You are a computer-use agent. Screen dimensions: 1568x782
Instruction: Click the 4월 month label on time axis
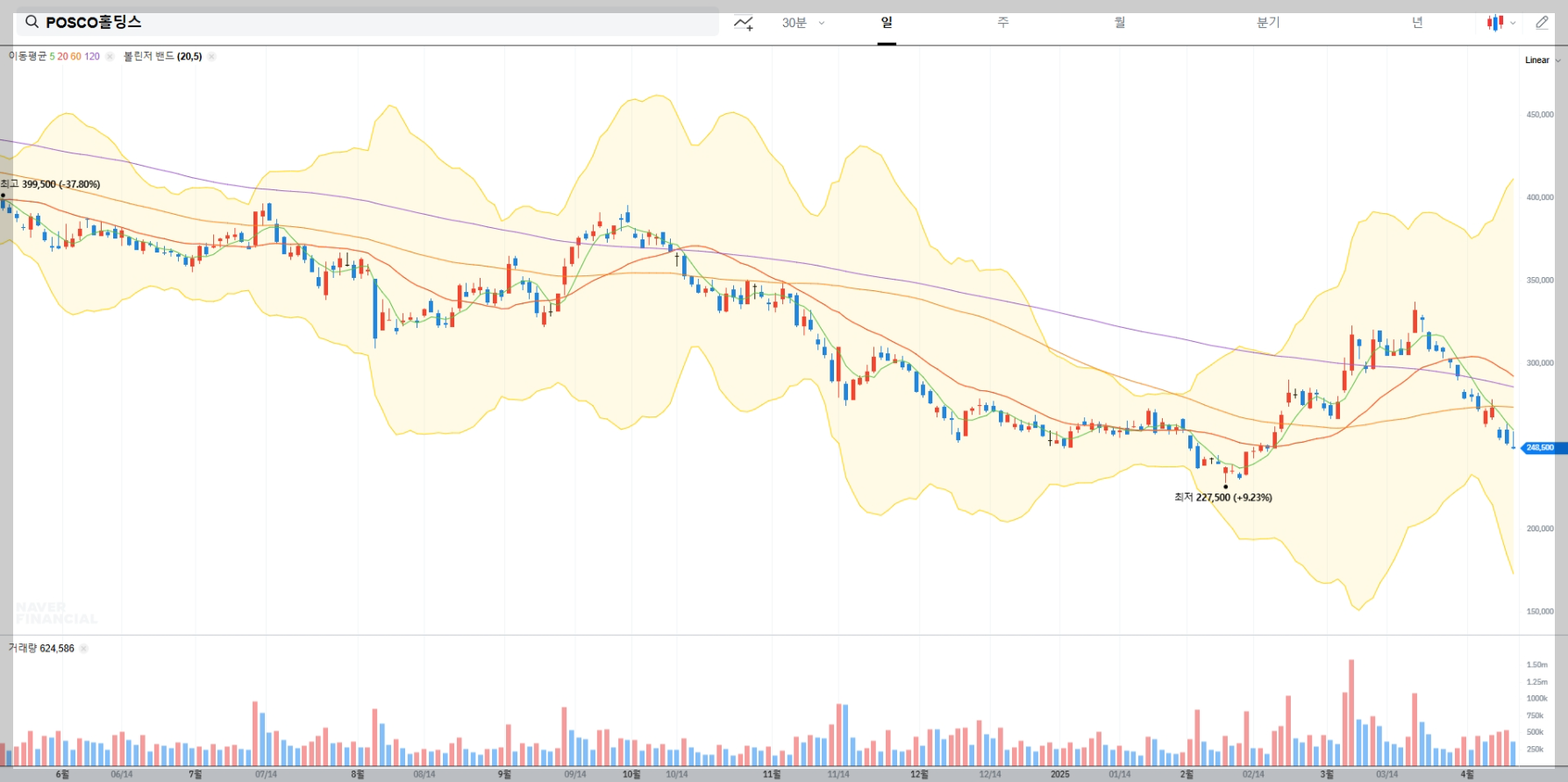point(1467,774)
